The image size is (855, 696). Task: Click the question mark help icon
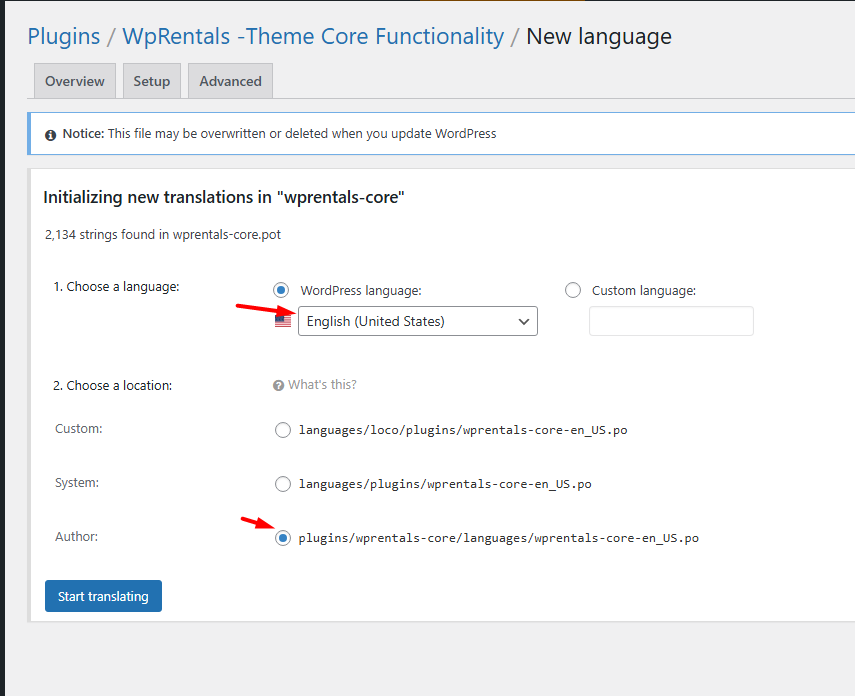click(278, 385)
